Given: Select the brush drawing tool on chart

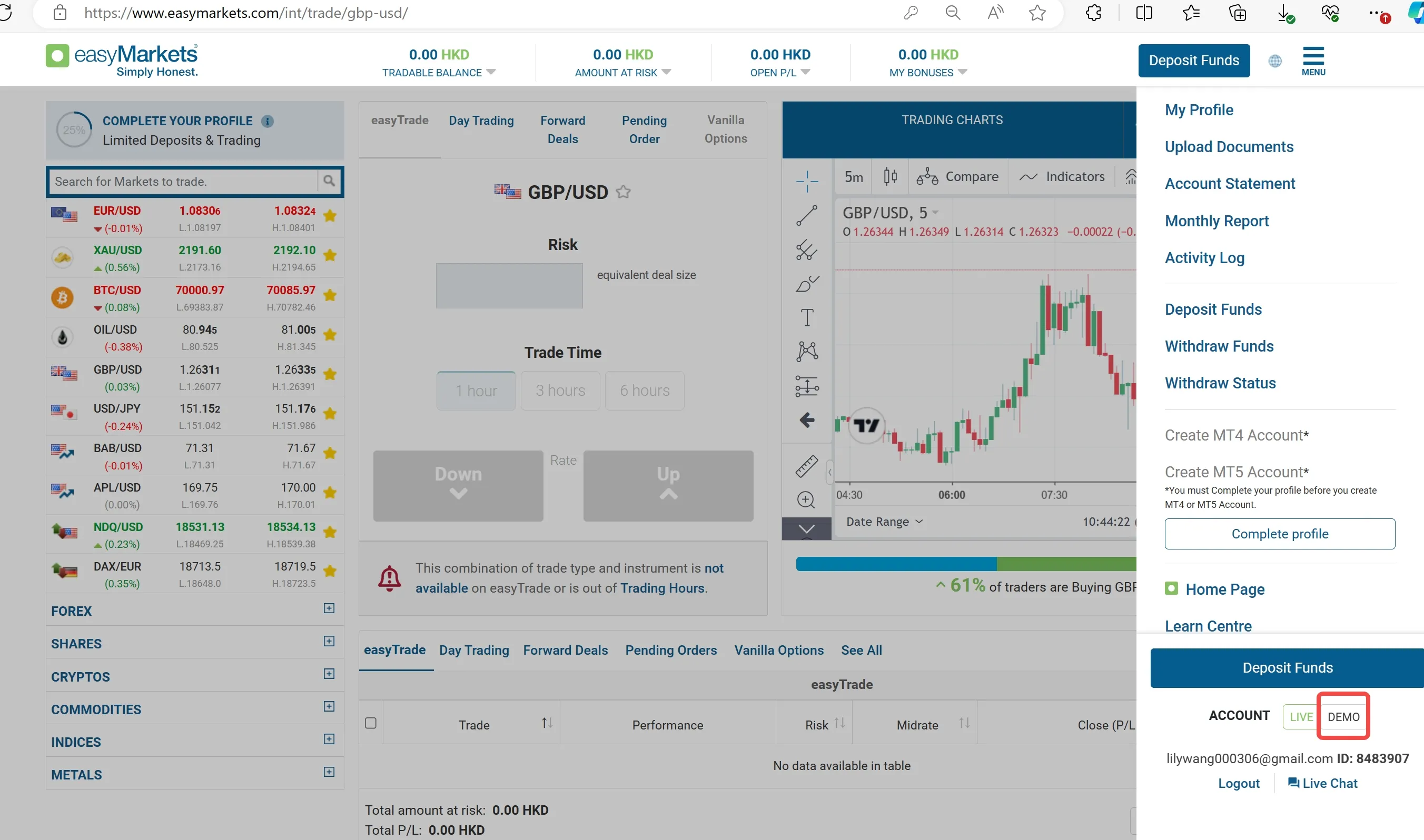Looking at the screenshot, I should [x=807, y=284].
